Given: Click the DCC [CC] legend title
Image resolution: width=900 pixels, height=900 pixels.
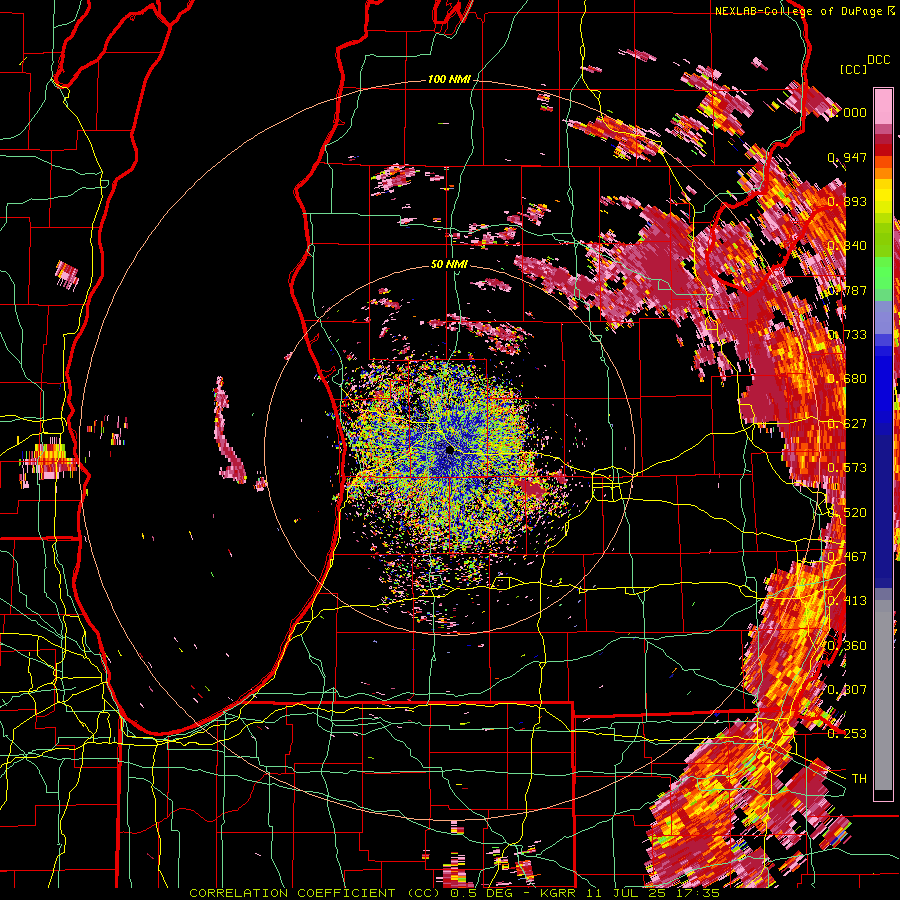Looking at the screenshot, I should point(864,64).
